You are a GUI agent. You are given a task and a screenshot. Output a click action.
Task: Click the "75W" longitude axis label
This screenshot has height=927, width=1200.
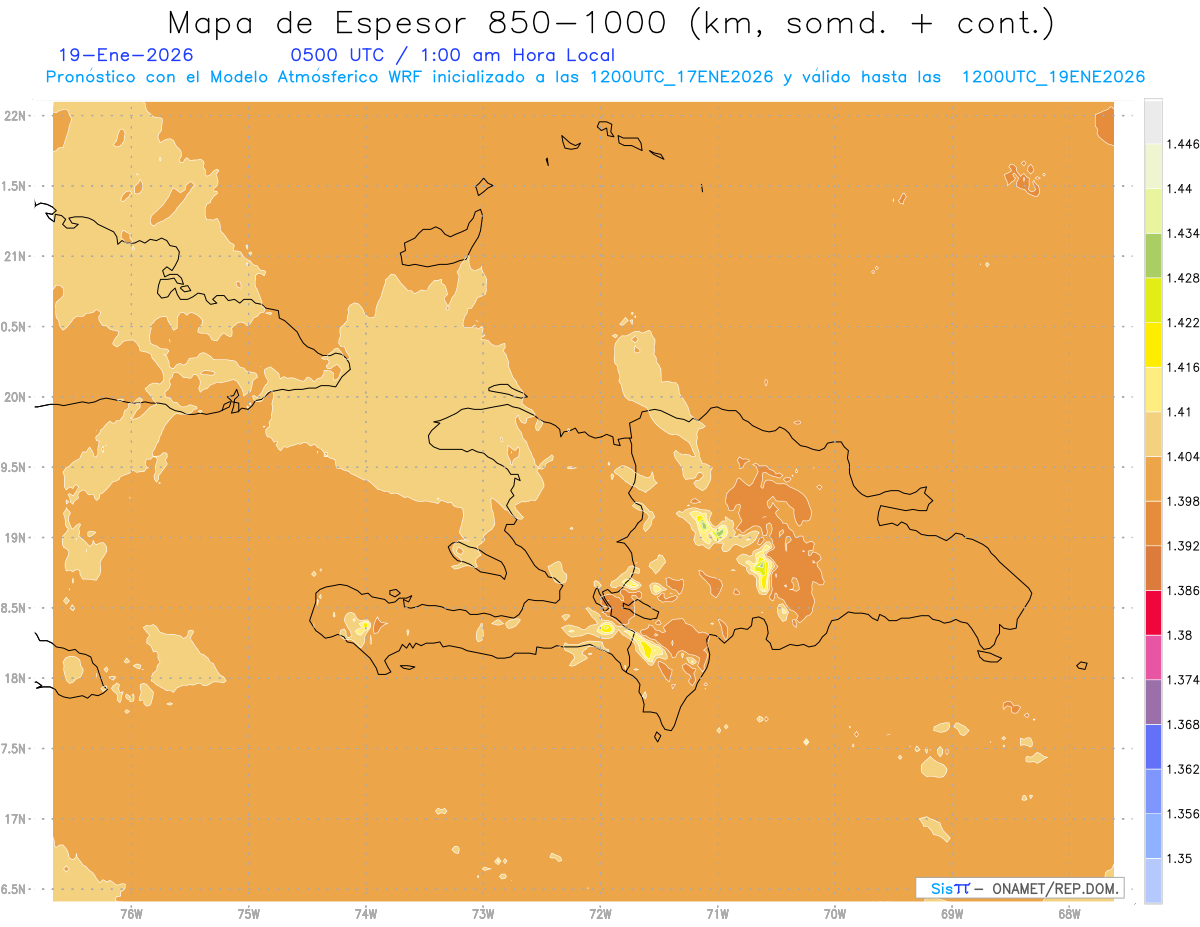click(249, 913)
